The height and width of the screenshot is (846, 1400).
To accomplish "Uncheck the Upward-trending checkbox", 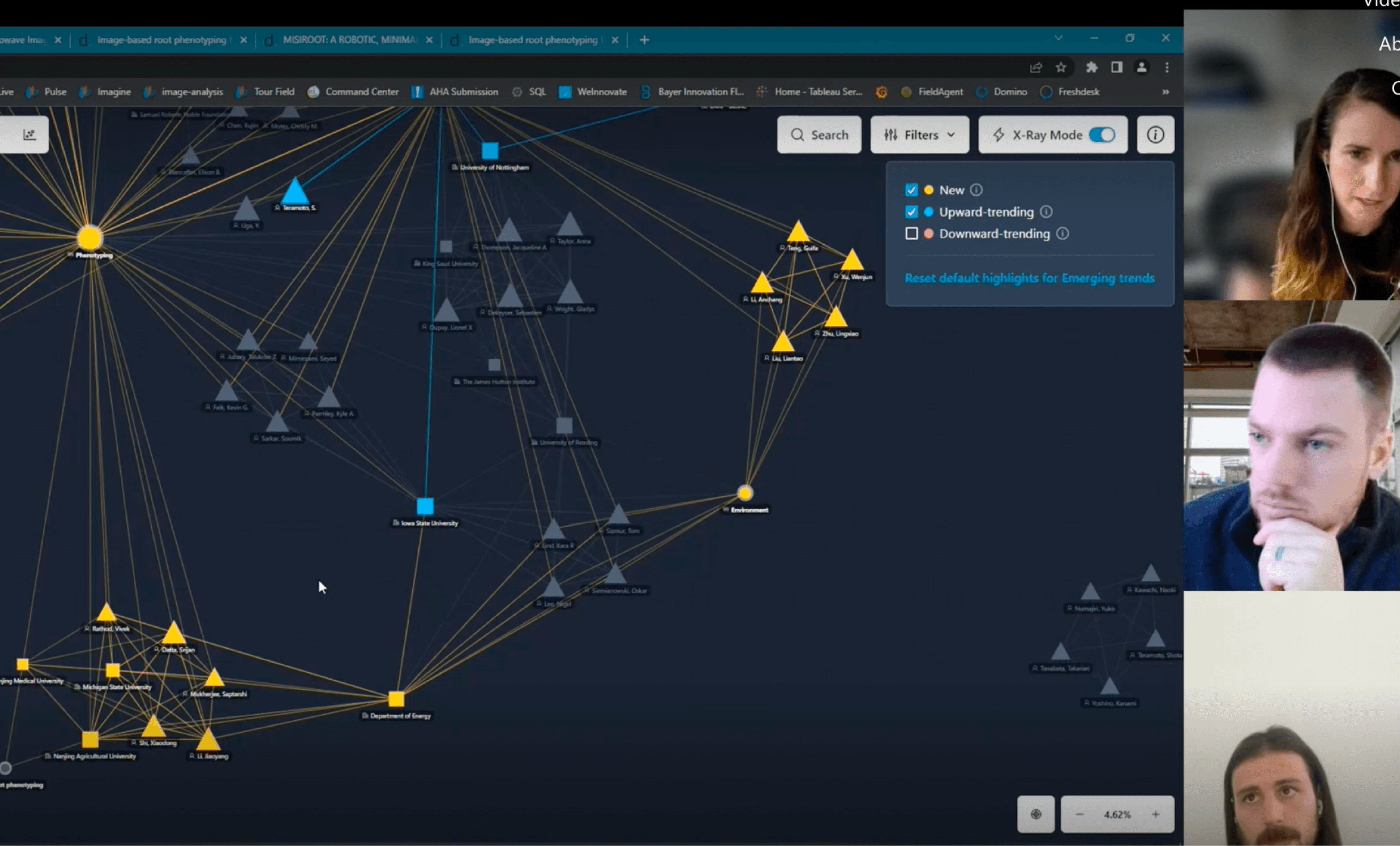I will click(911, 212).
